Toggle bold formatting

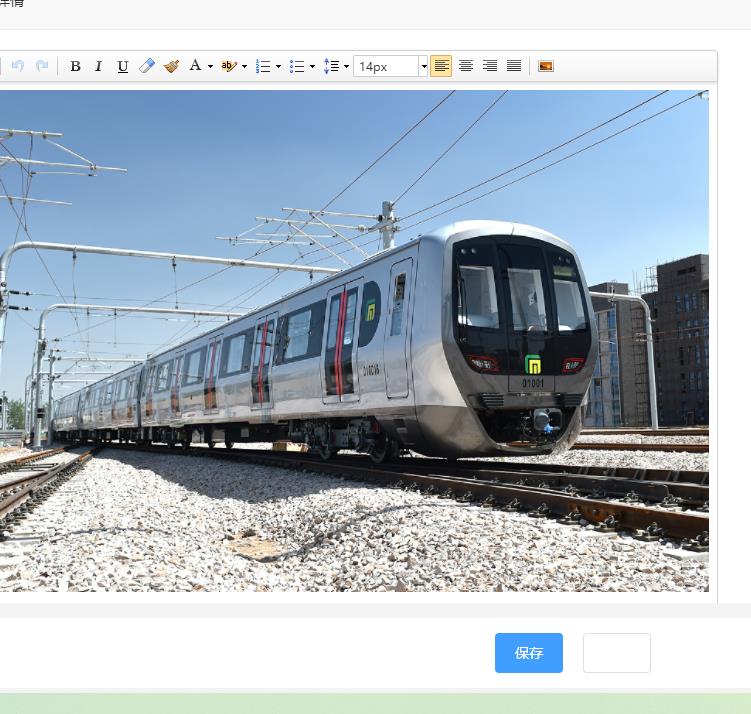click(75, 66)
